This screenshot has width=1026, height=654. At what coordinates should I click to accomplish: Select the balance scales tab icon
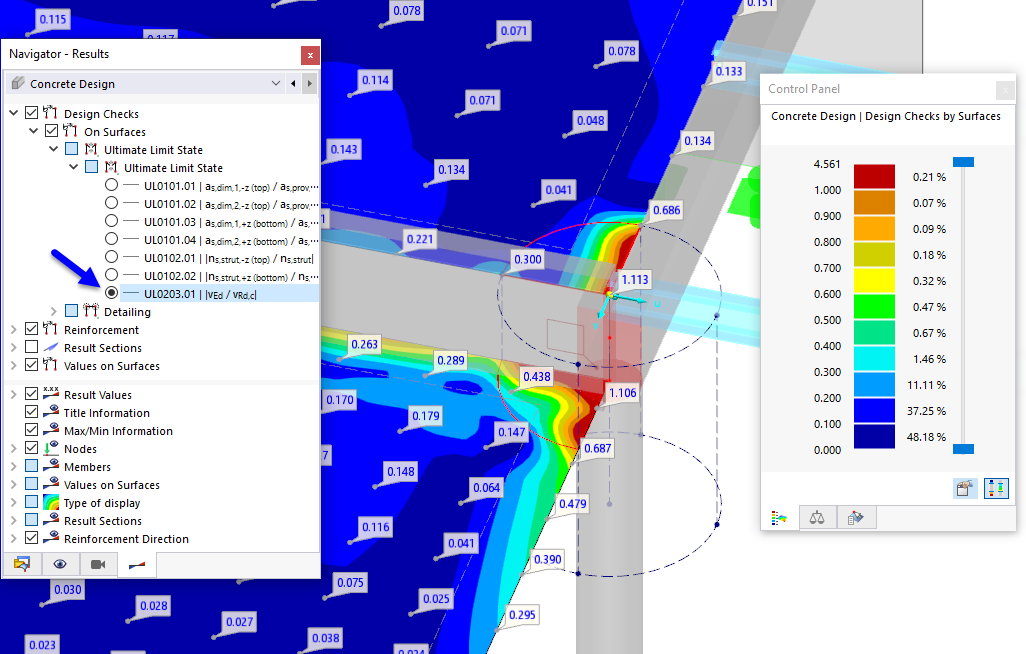[818, 516]
